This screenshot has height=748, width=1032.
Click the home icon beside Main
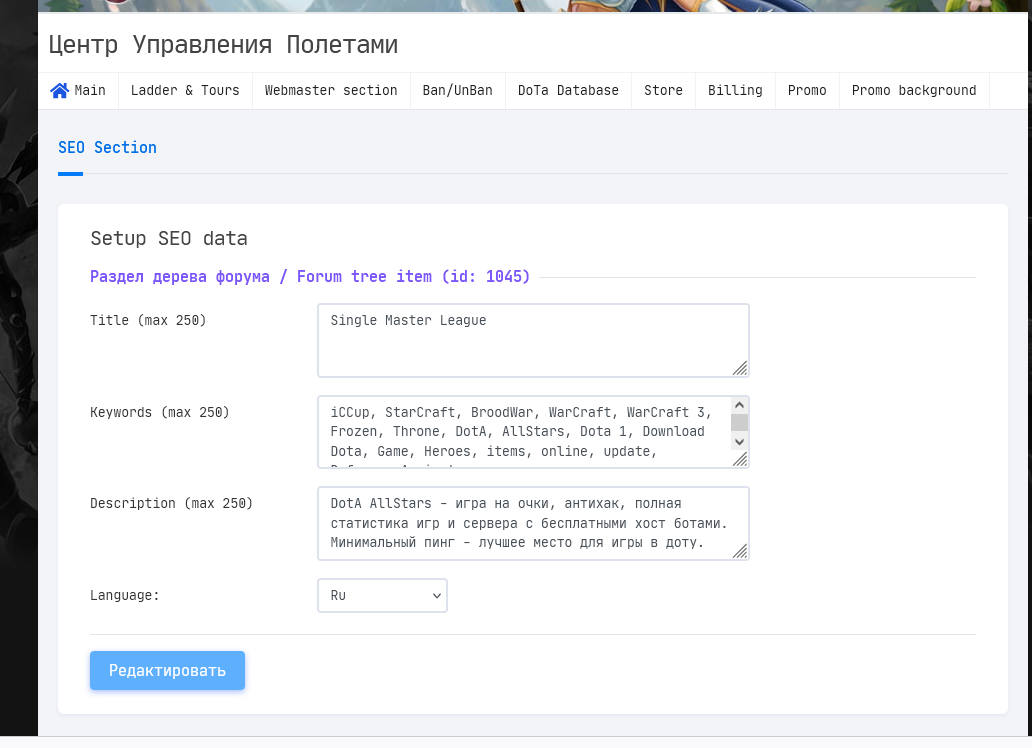pyautogui.click(x=59, y=91)
